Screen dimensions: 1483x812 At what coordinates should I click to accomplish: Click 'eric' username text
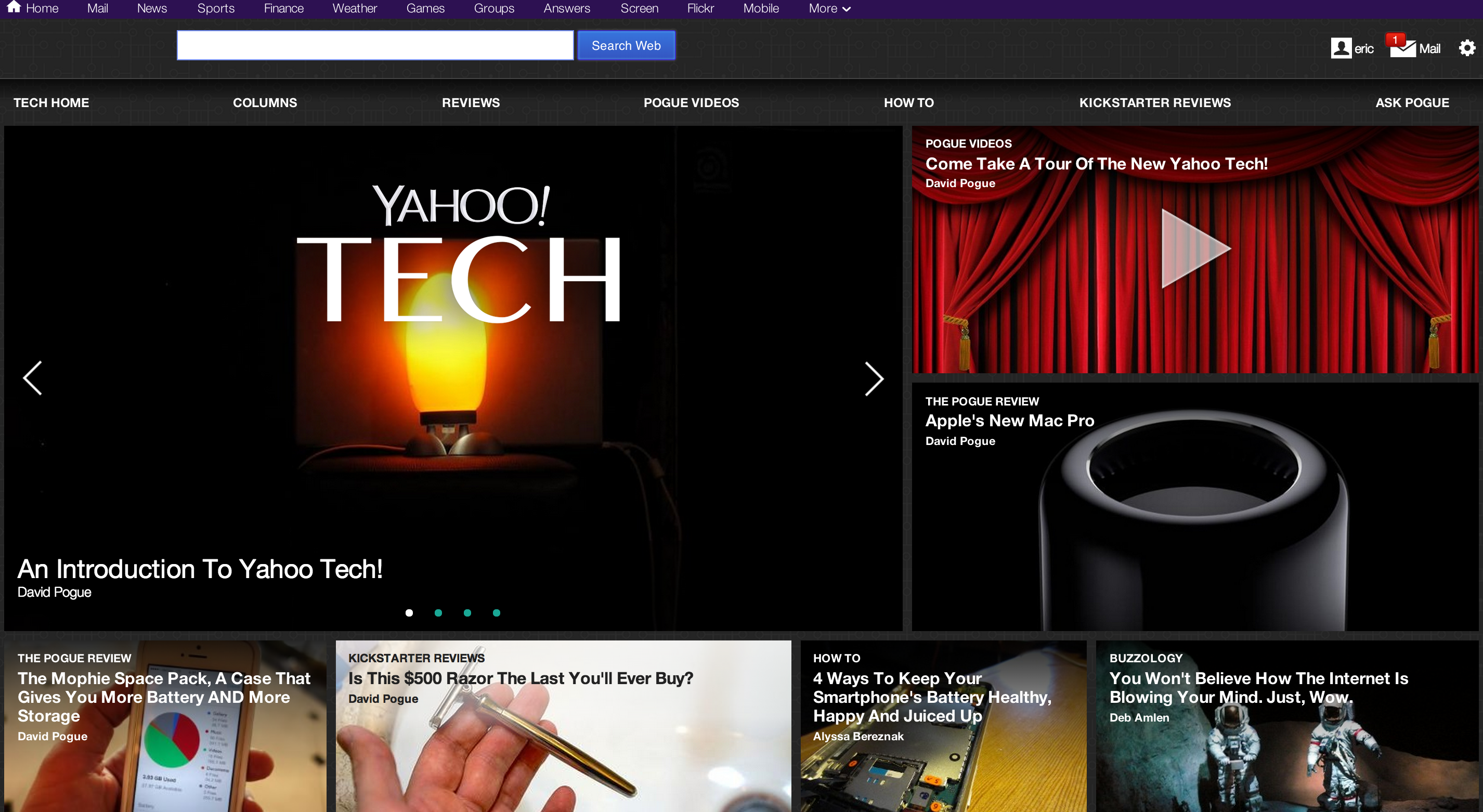pos(1364,49)
